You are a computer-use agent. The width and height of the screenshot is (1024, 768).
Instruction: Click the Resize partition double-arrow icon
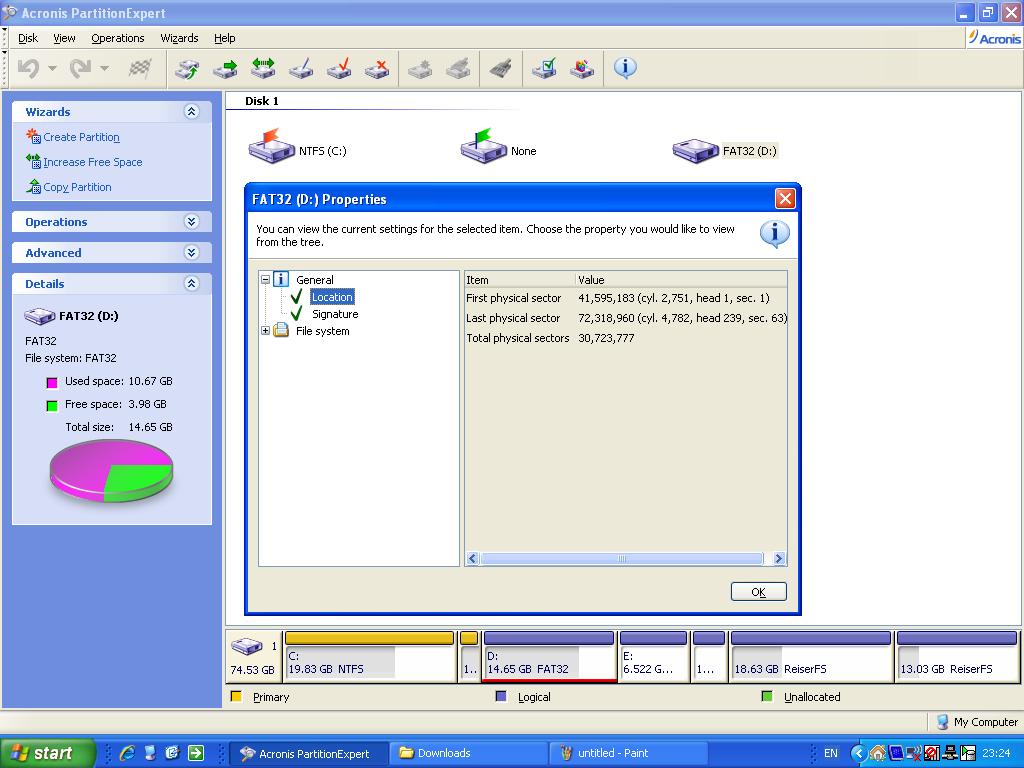click(263, 68)
